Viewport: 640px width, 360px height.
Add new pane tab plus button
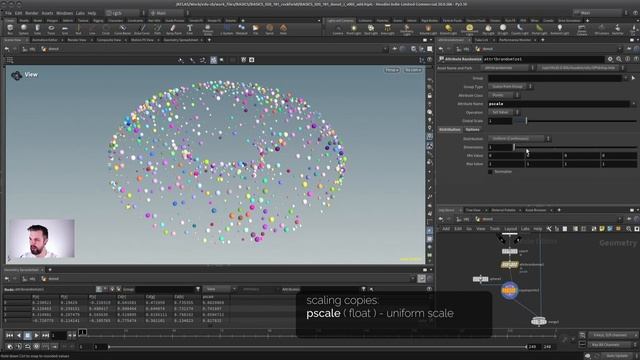pyautogui.click(x=209, y=40)
